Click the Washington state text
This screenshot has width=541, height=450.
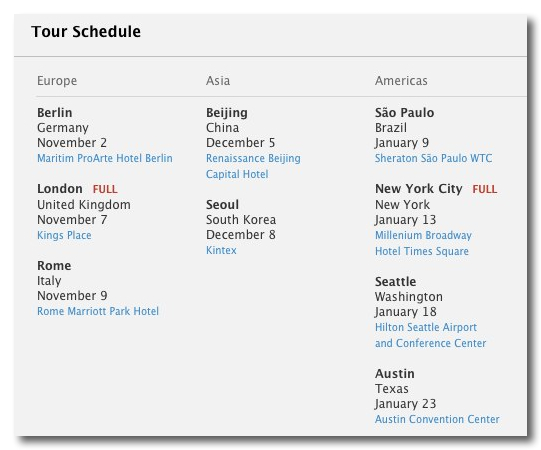tap(409, 297)
